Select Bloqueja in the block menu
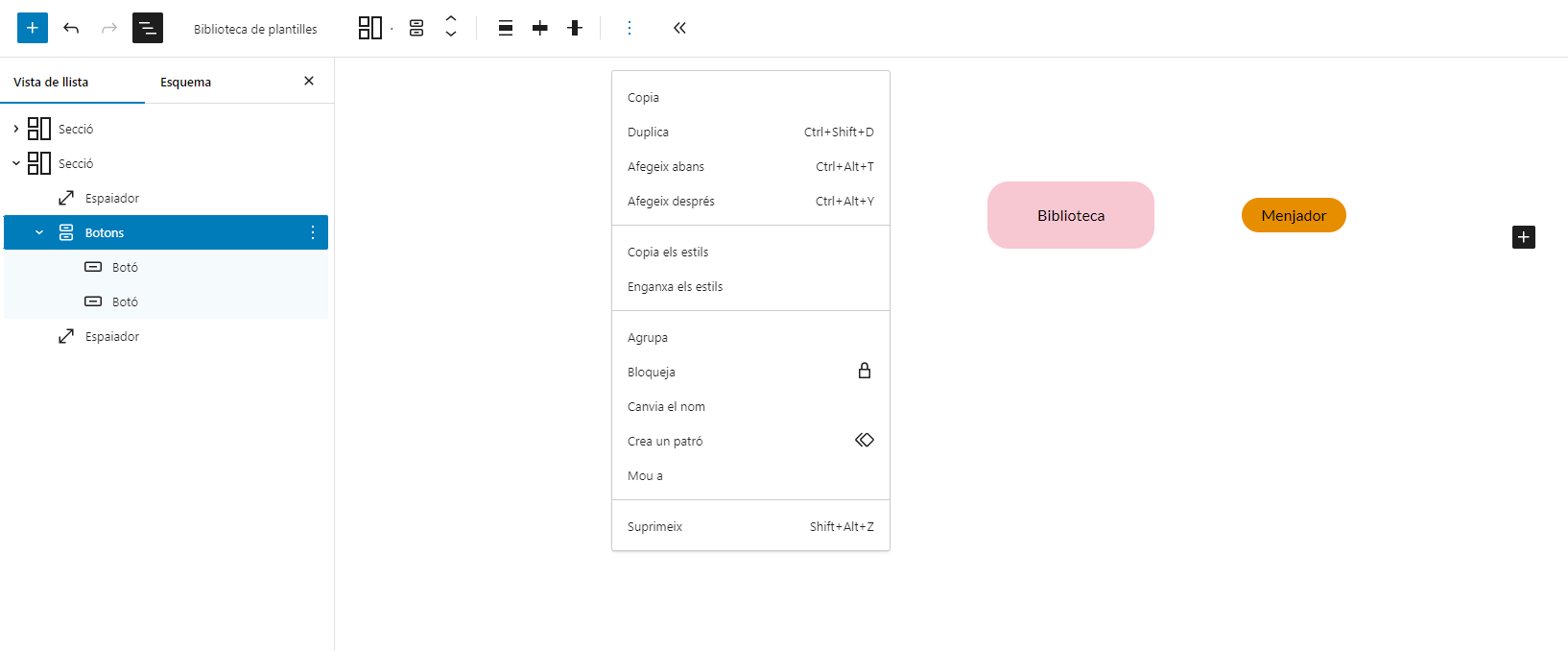 click(x=652, y=372)
